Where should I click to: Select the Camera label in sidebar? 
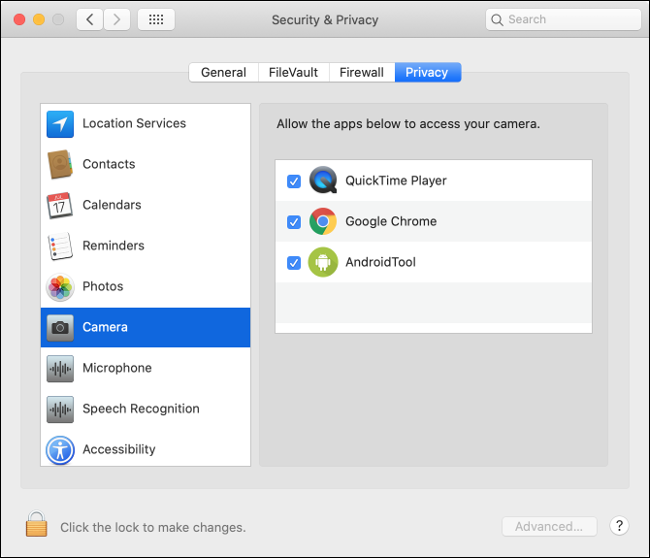click(105, 327)
